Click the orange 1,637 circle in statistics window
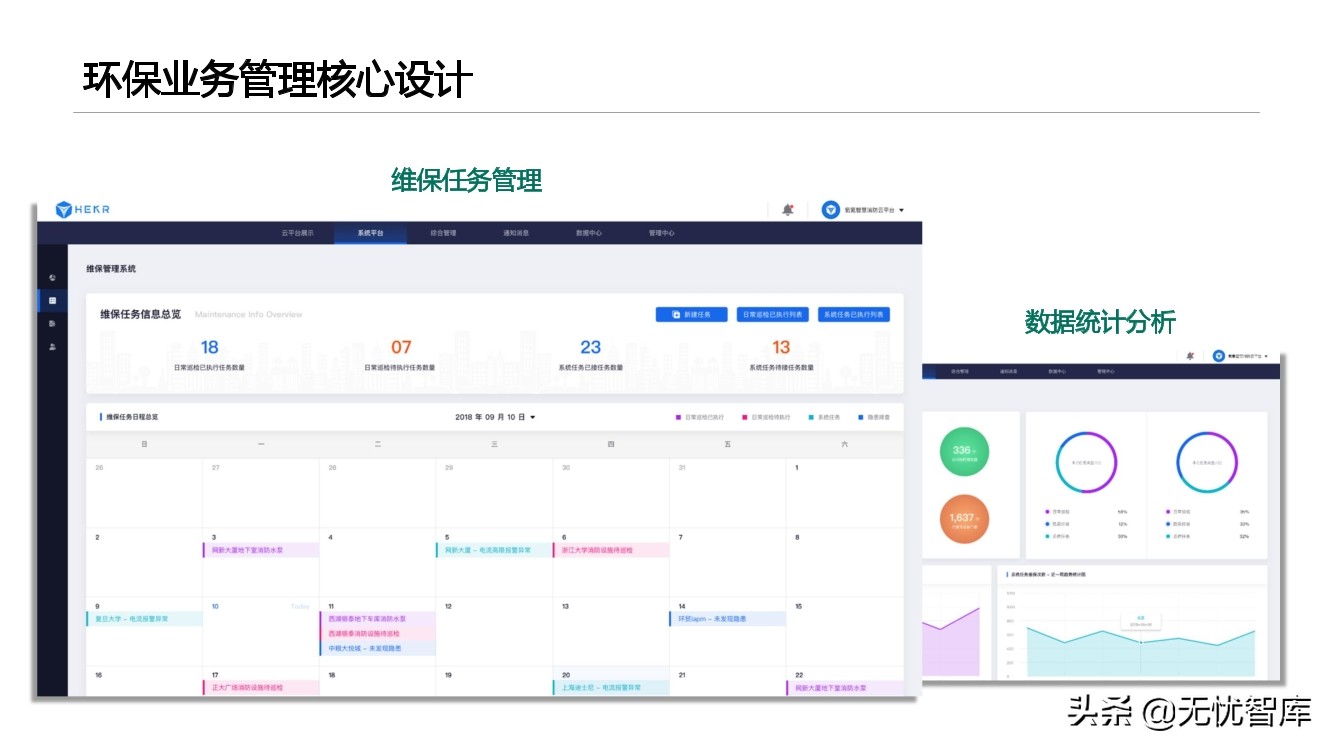The width and height of the screenshot is (1333, 750). pyautogui.click(x=964, y=519)
